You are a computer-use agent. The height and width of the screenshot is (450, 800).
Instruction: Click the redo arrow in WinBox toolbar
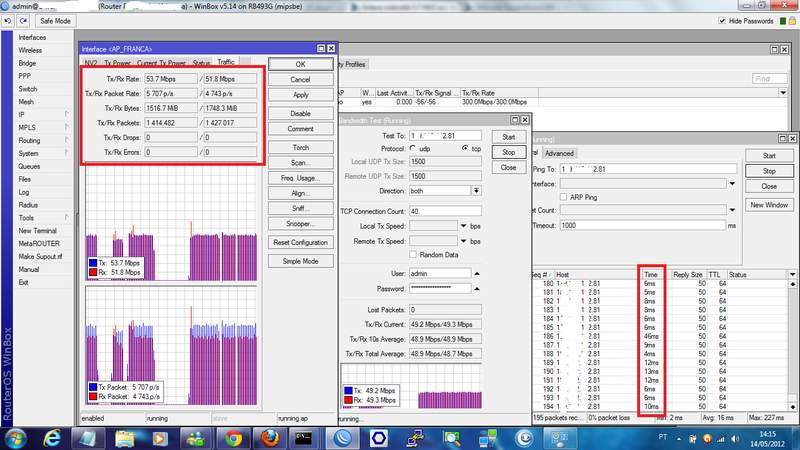(x=24, y=20)
